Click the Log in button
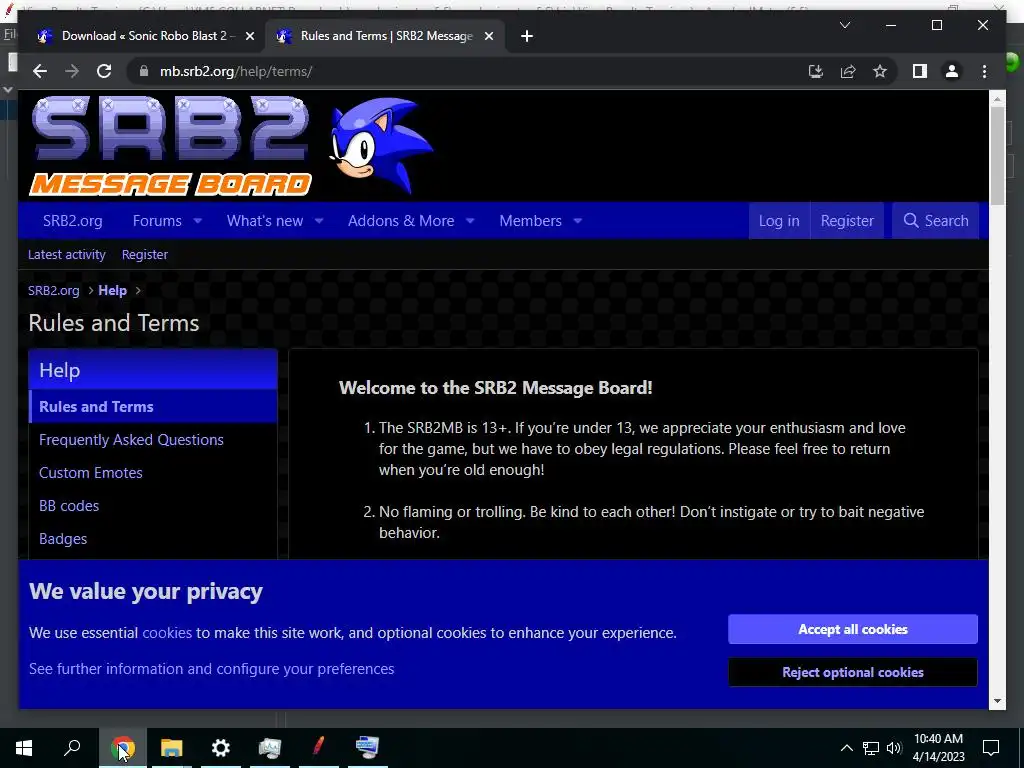The width and height of the screenshot is (1024, 768). tap(779, 221)
